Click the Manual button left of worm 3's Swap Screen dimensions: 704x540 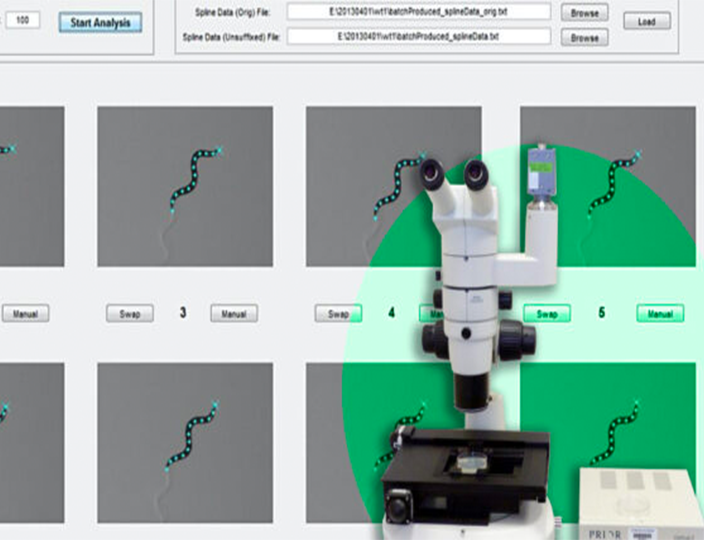point(25,313)
